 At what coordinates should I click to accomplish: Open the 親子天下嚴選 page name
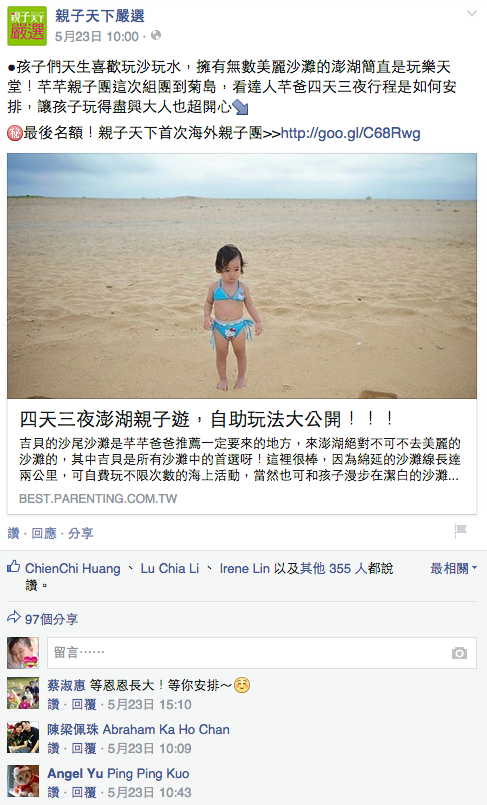(100, 16)
